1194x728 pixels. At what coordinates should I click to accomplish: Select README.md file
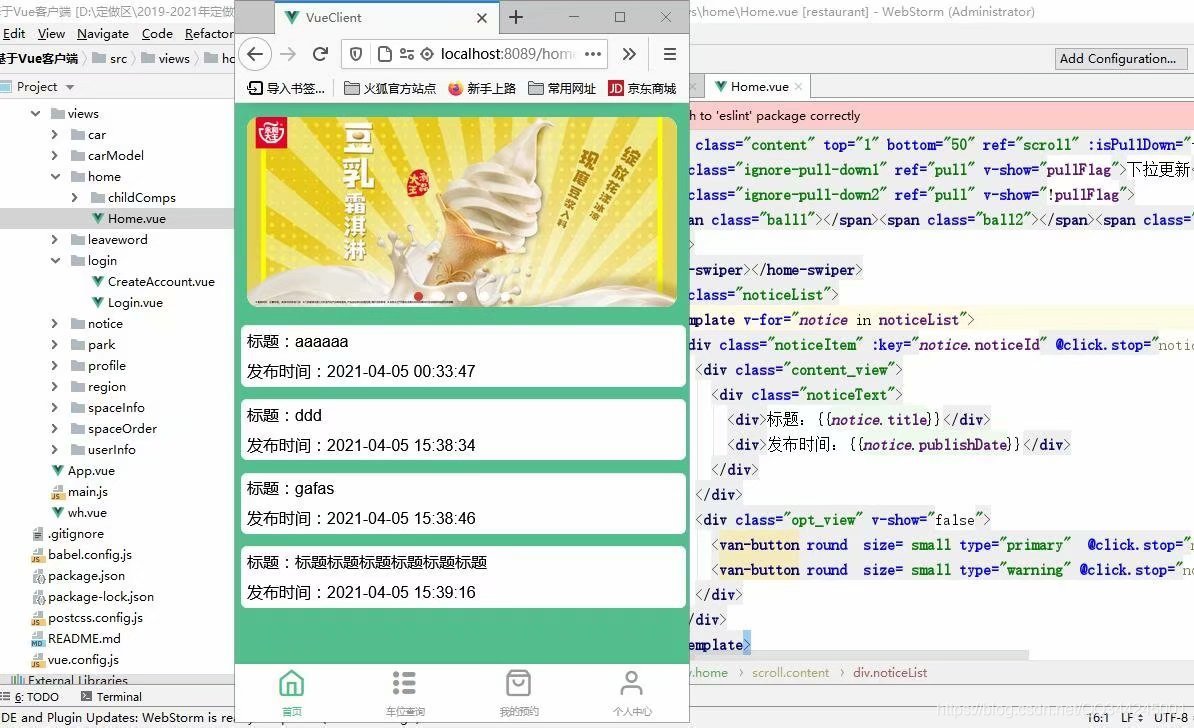(x=76, y=639)
